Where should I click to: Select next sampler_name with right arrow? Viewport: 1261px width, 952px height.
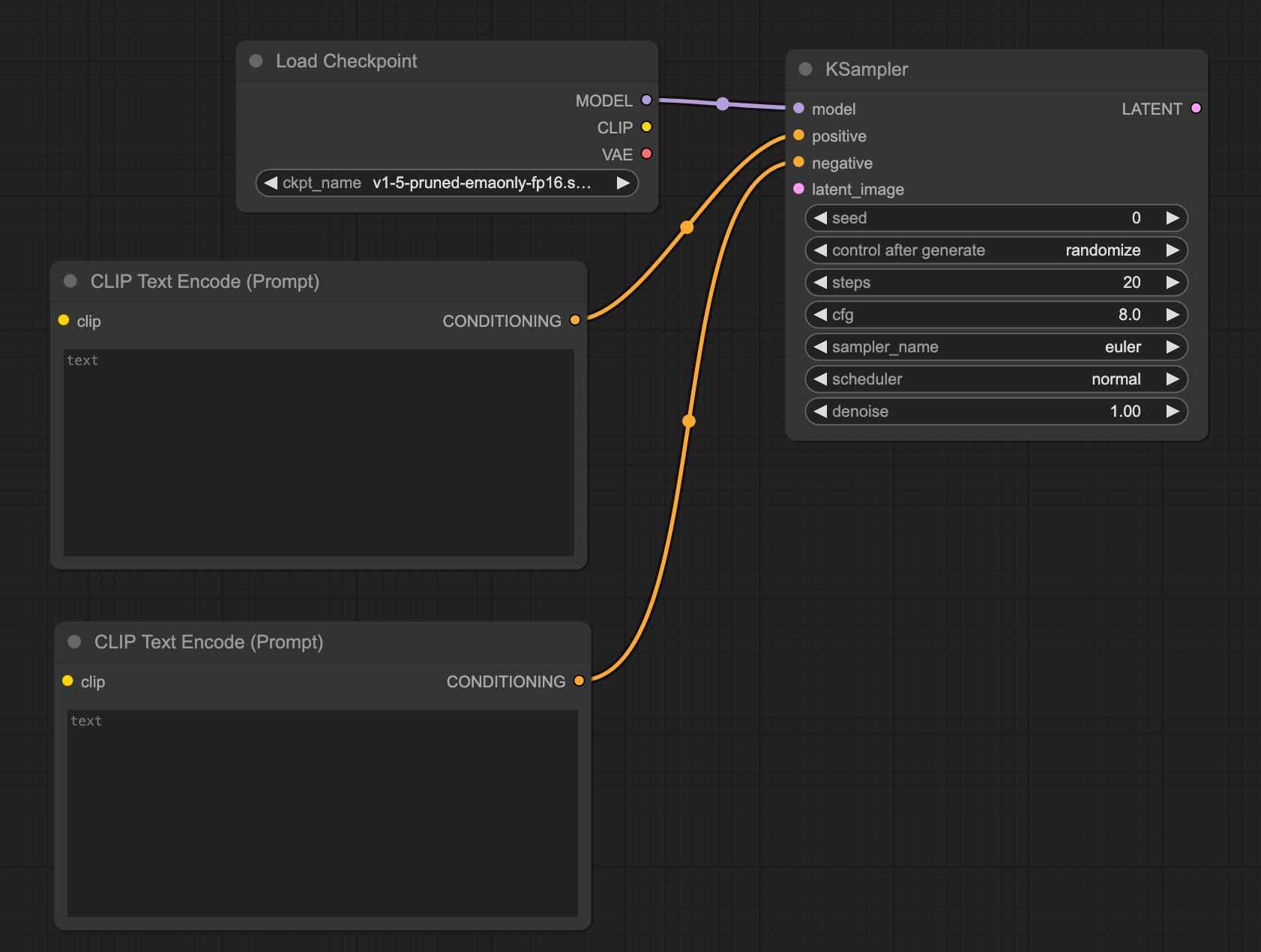1173,347
